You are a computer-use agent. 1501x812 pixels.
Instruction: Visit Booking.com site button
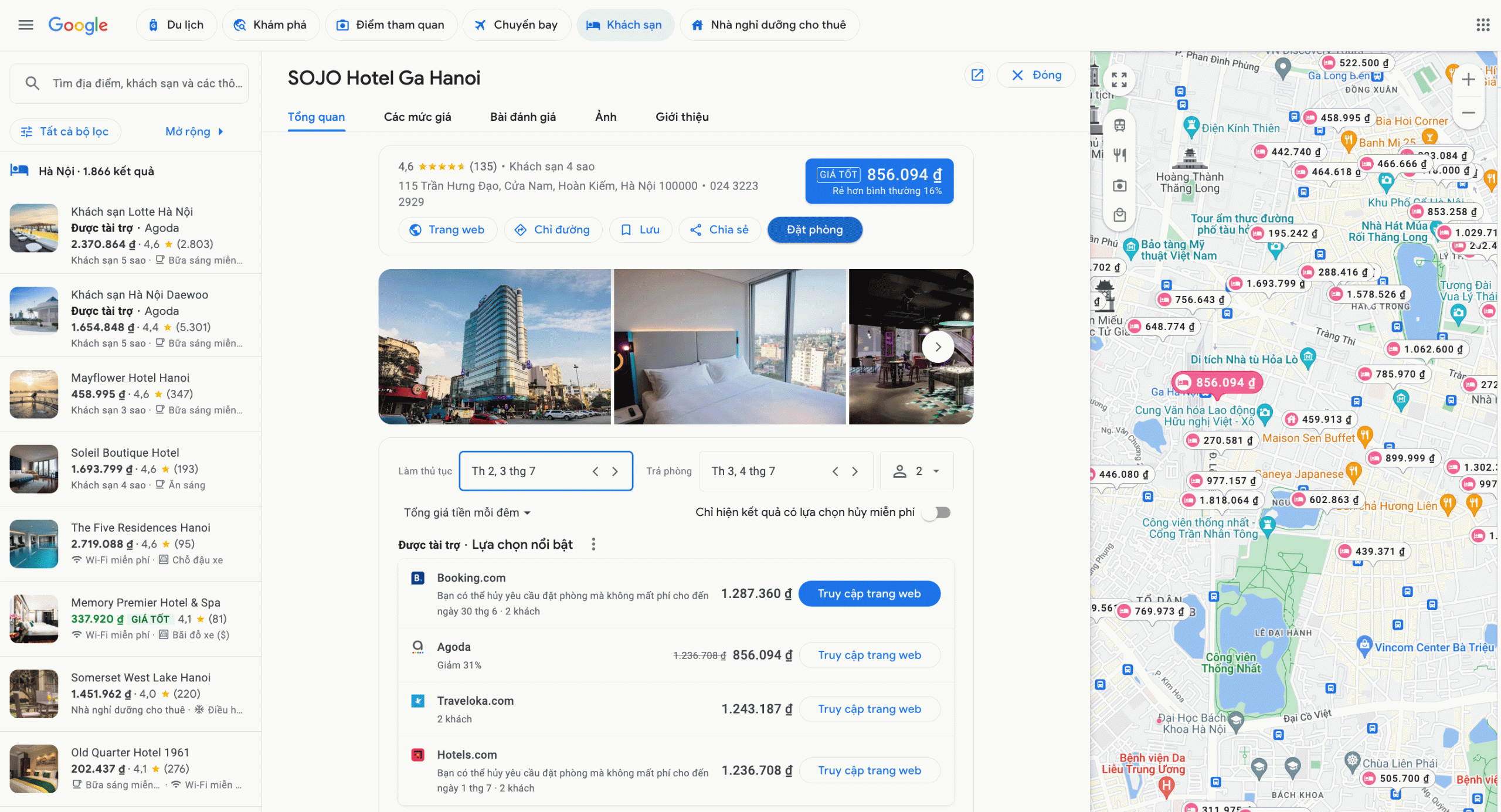point(870,594)
